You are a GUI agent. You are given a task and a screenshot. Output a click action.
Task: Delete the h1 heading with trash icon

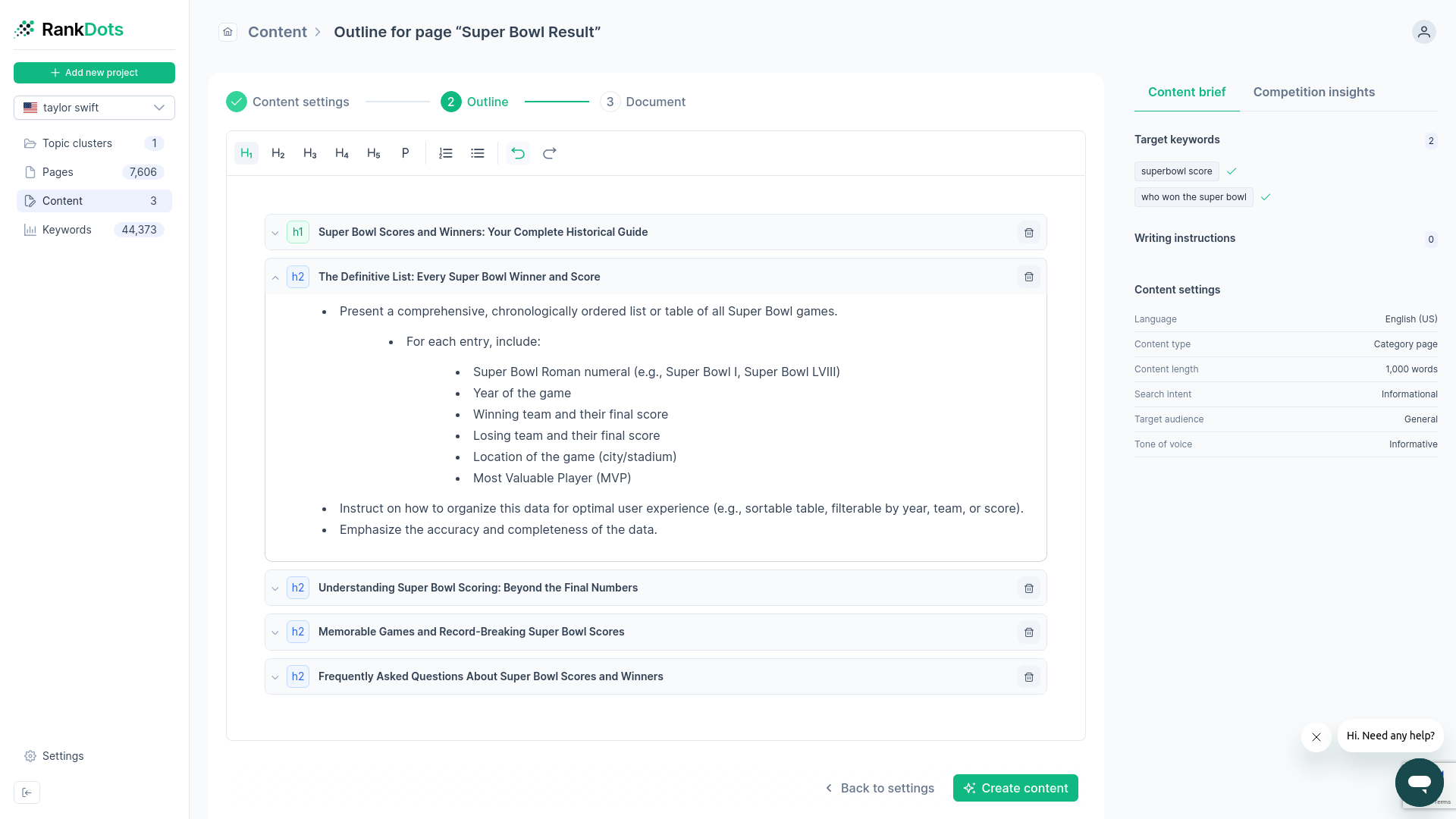1028,232
